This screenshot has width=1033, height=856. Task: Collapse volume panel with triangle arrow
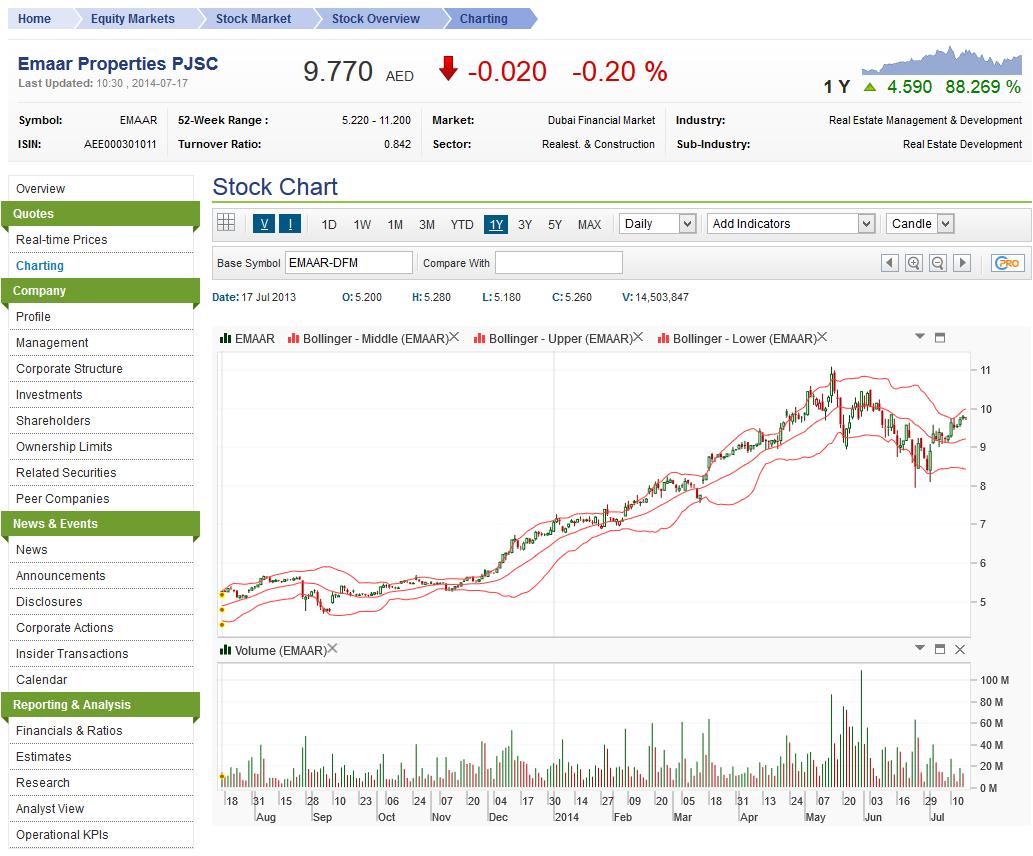(920, 648)
